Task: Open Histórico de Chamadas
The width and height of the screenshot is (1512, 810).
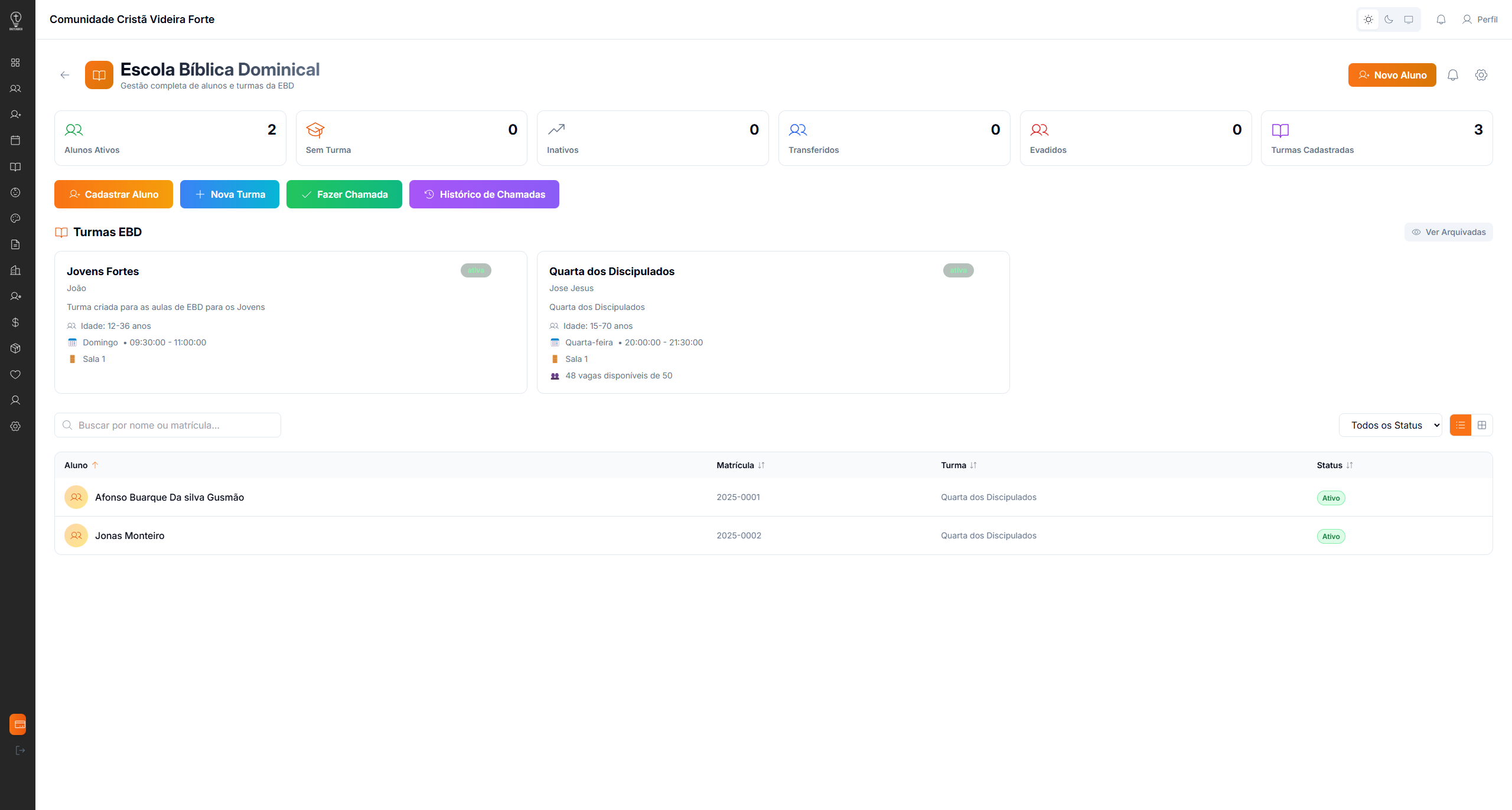Action: pyautogui.click(x=484, y=194)
